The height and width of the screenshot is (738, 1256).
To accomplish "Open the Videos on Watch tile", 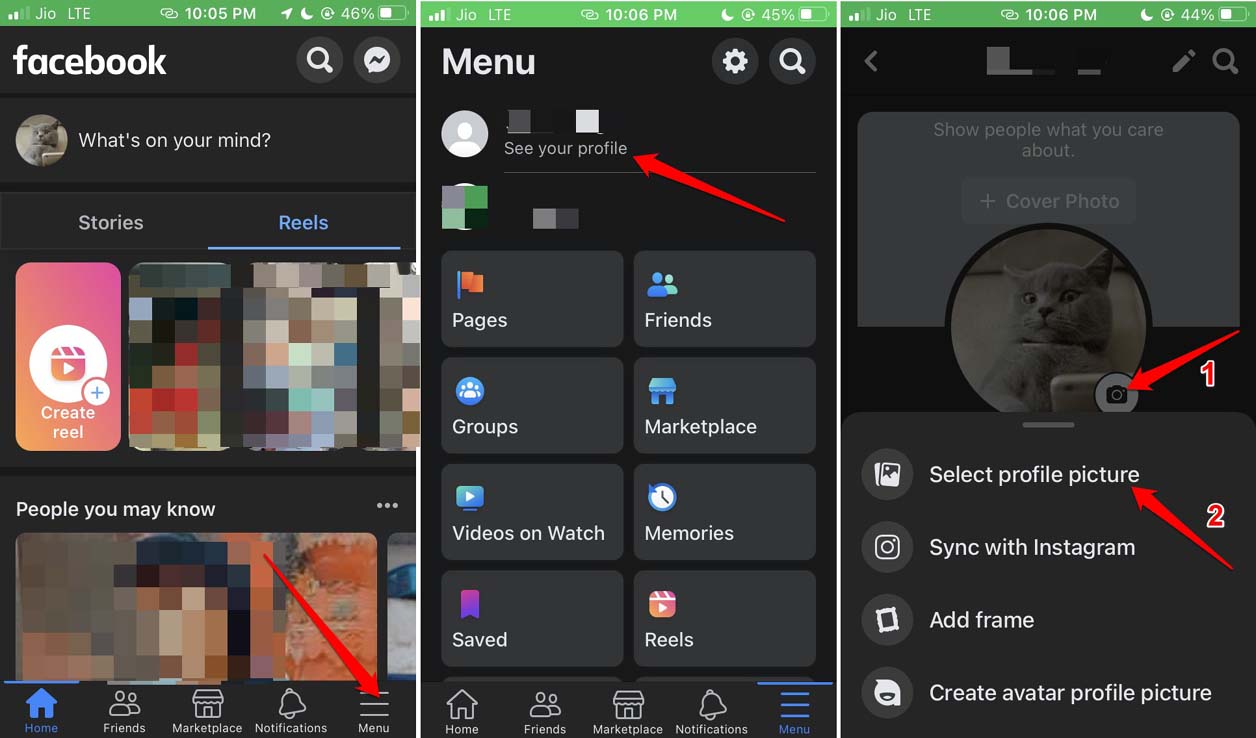I will pyautogui.click(x=532, y=512).
